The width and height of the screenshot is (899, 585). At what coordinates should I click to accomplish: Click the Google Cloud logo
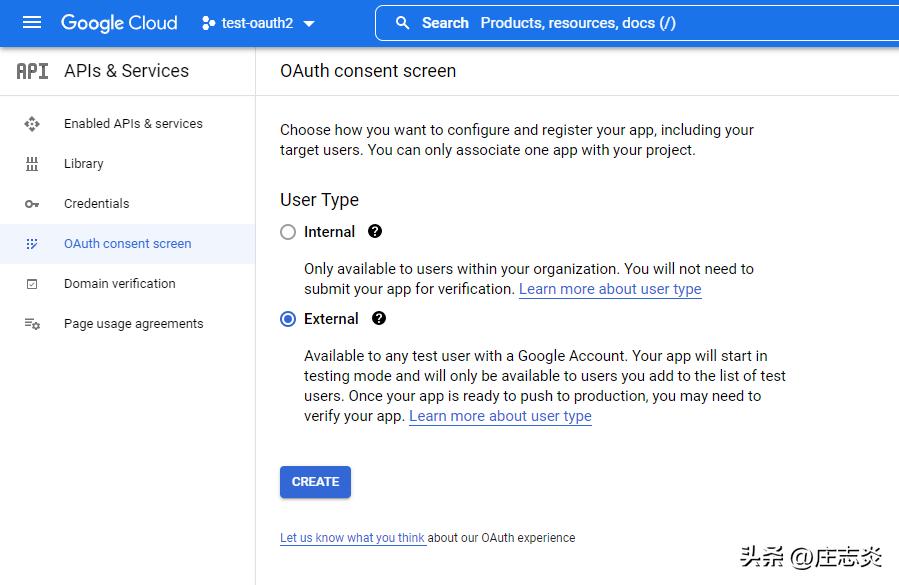tap(119, 23)
